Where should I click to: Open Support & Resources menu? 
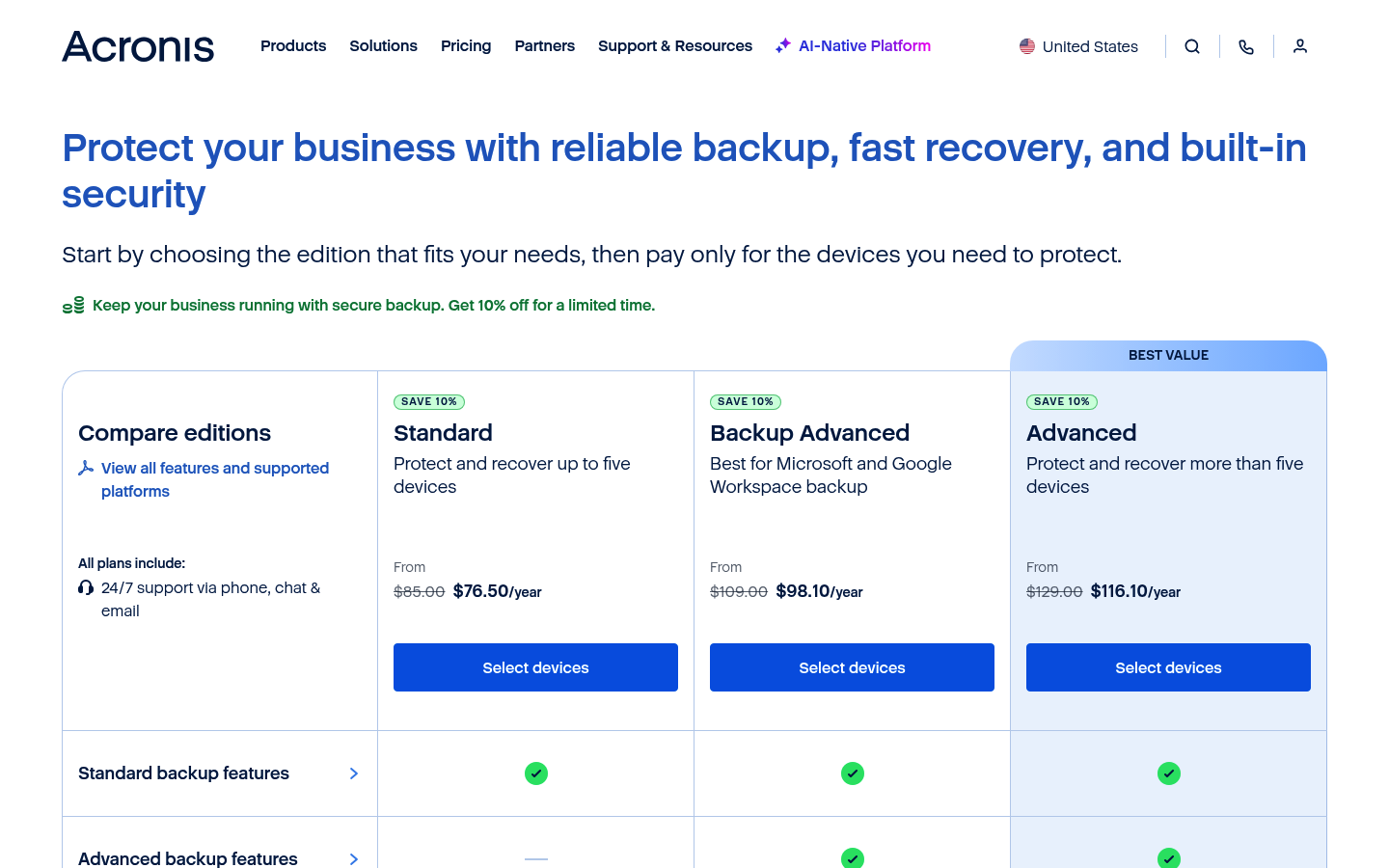click(675, 45)
